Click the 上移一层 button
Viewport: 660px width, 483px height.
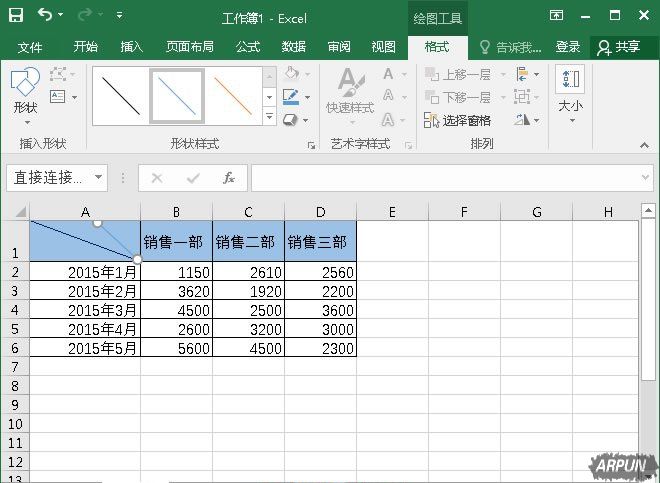tap(458, 75)
